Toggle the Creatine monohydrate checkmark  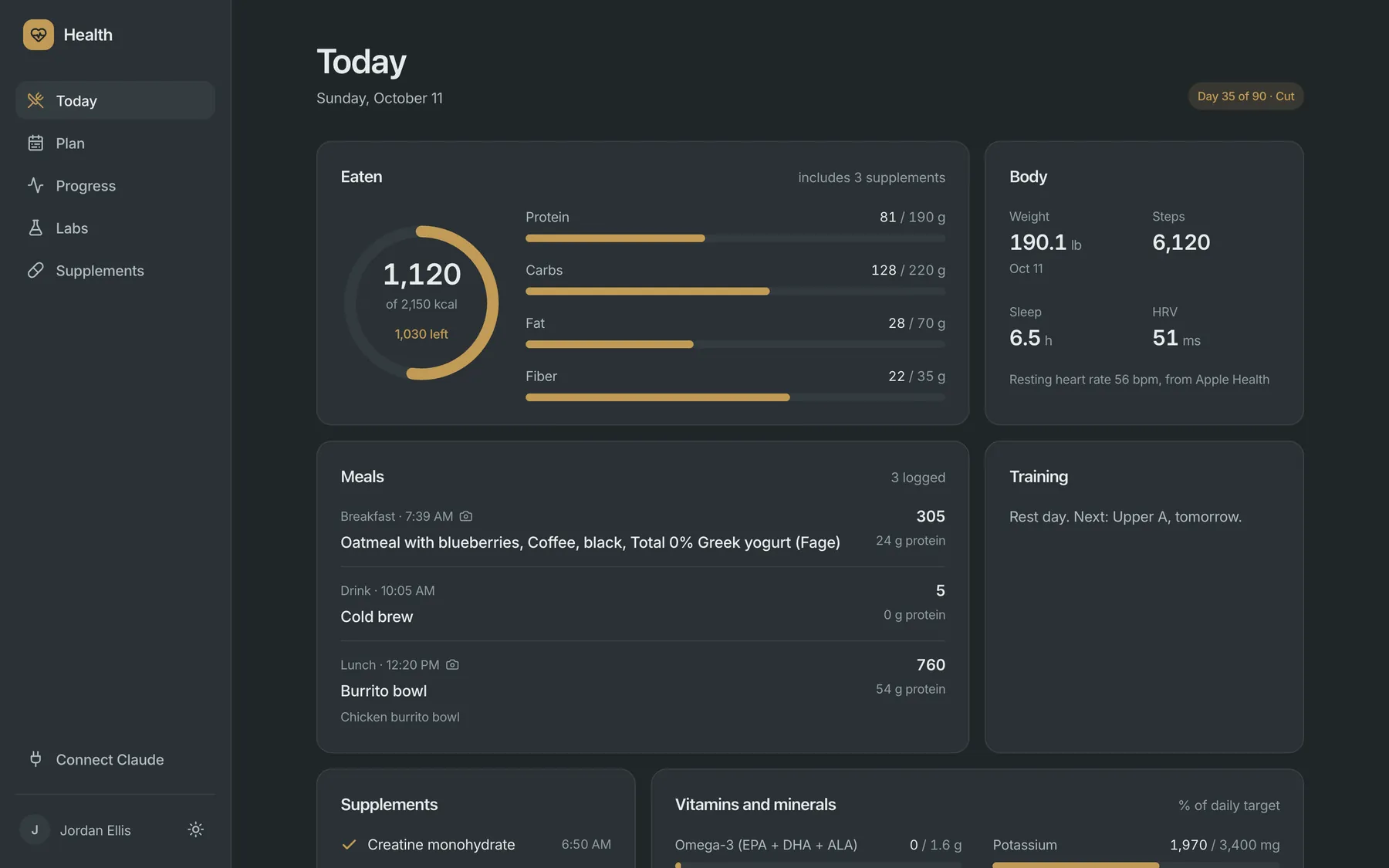[x=349, y=844]
